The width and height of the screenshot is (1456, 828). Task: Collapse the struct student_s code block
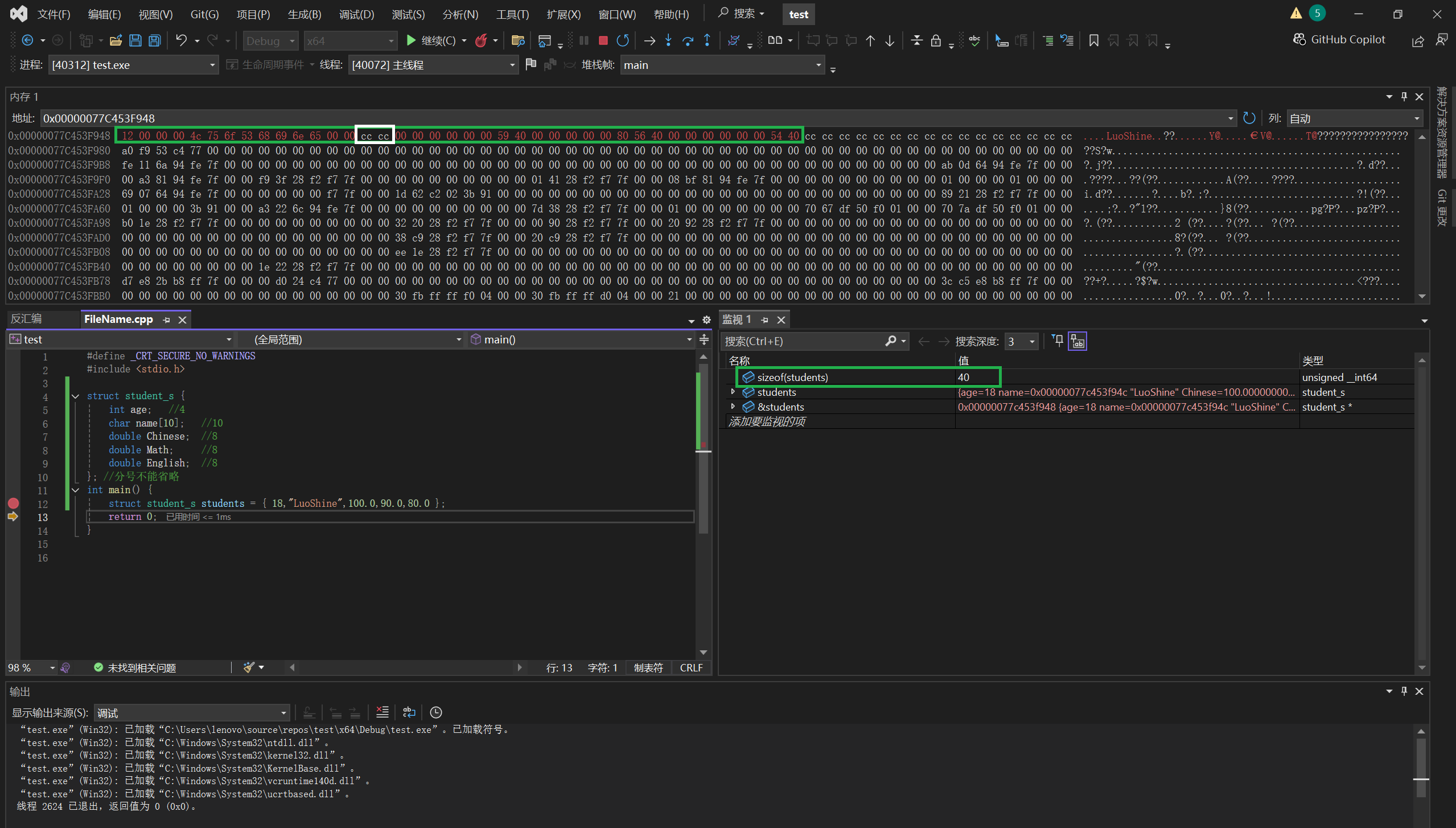point(75,396)
